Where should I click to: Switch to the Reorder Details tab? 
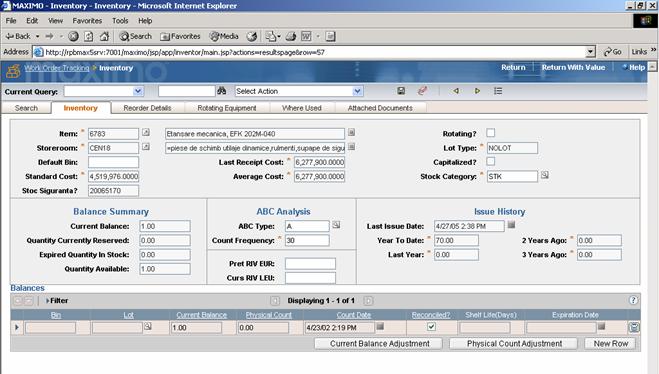[x=148, y=108]
